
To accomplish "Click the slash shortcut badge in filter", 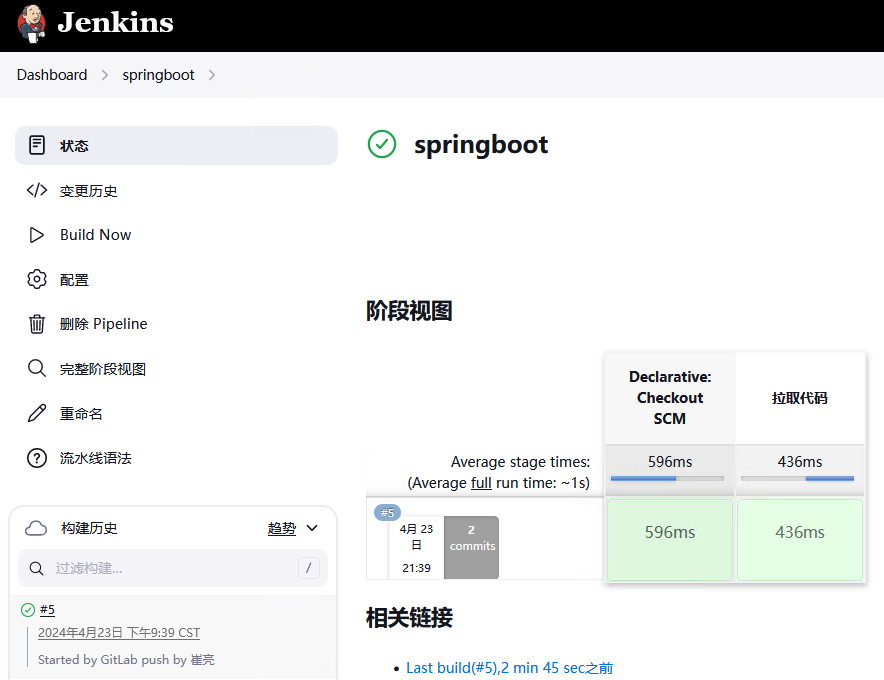I will click(x=308, y=568).
